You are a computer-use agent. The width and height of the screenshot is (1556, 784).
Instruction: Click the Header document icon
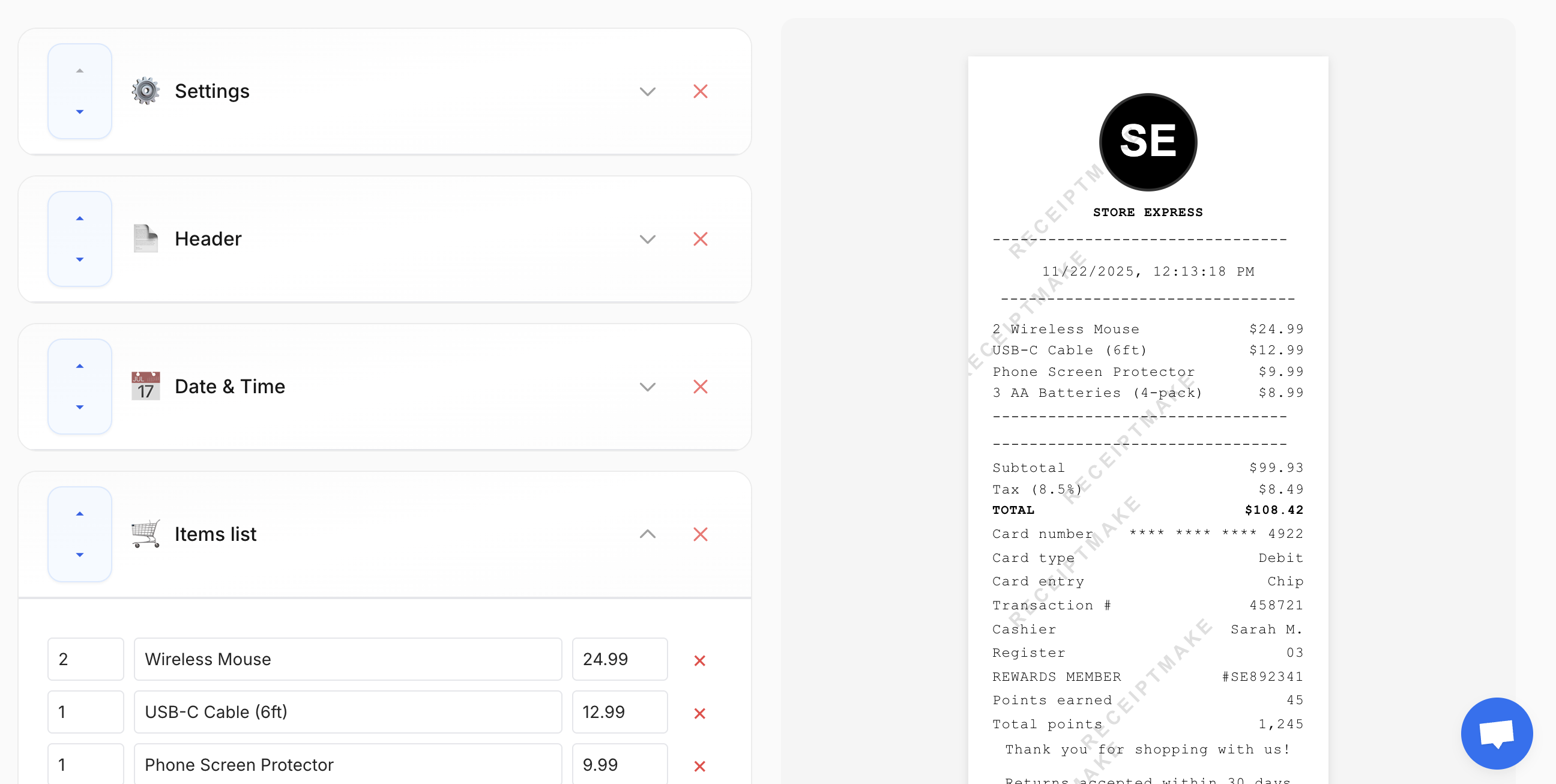click(145, 238)
